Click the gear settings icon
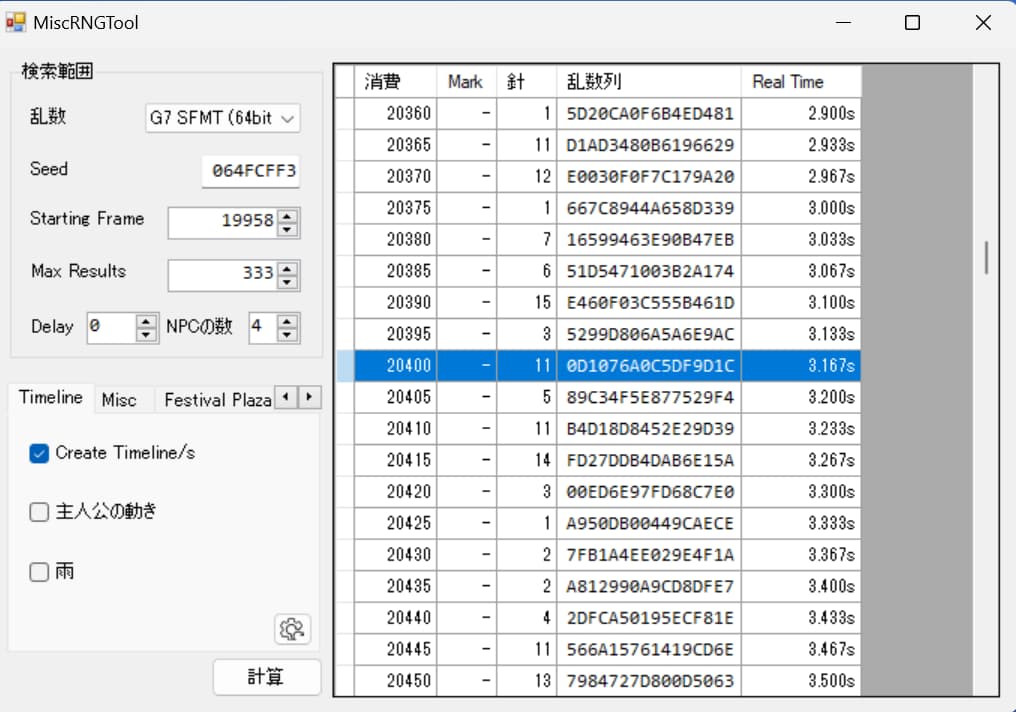Viewport: 1016px width, 712px height. (292, 628)
